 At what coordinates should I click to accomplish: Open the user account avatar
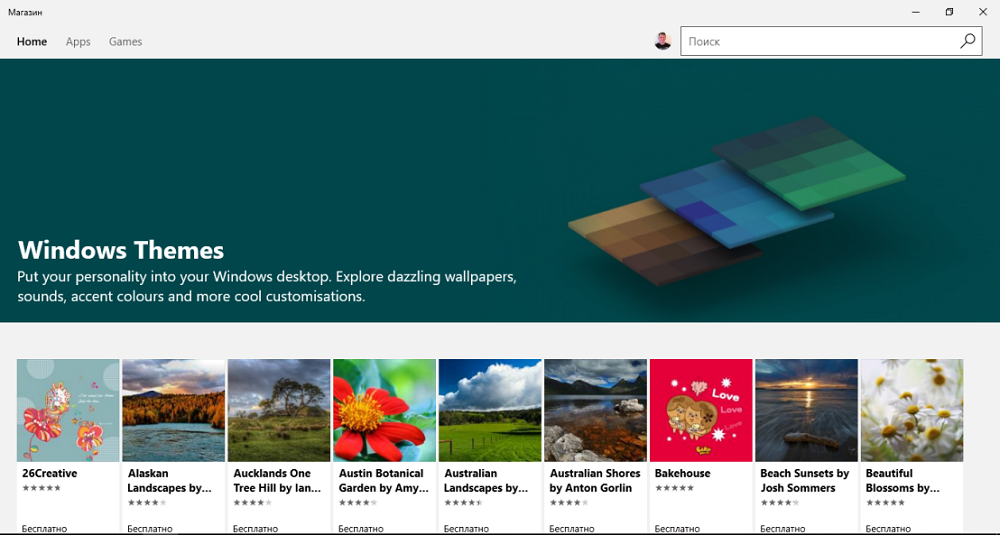point(663,41)
